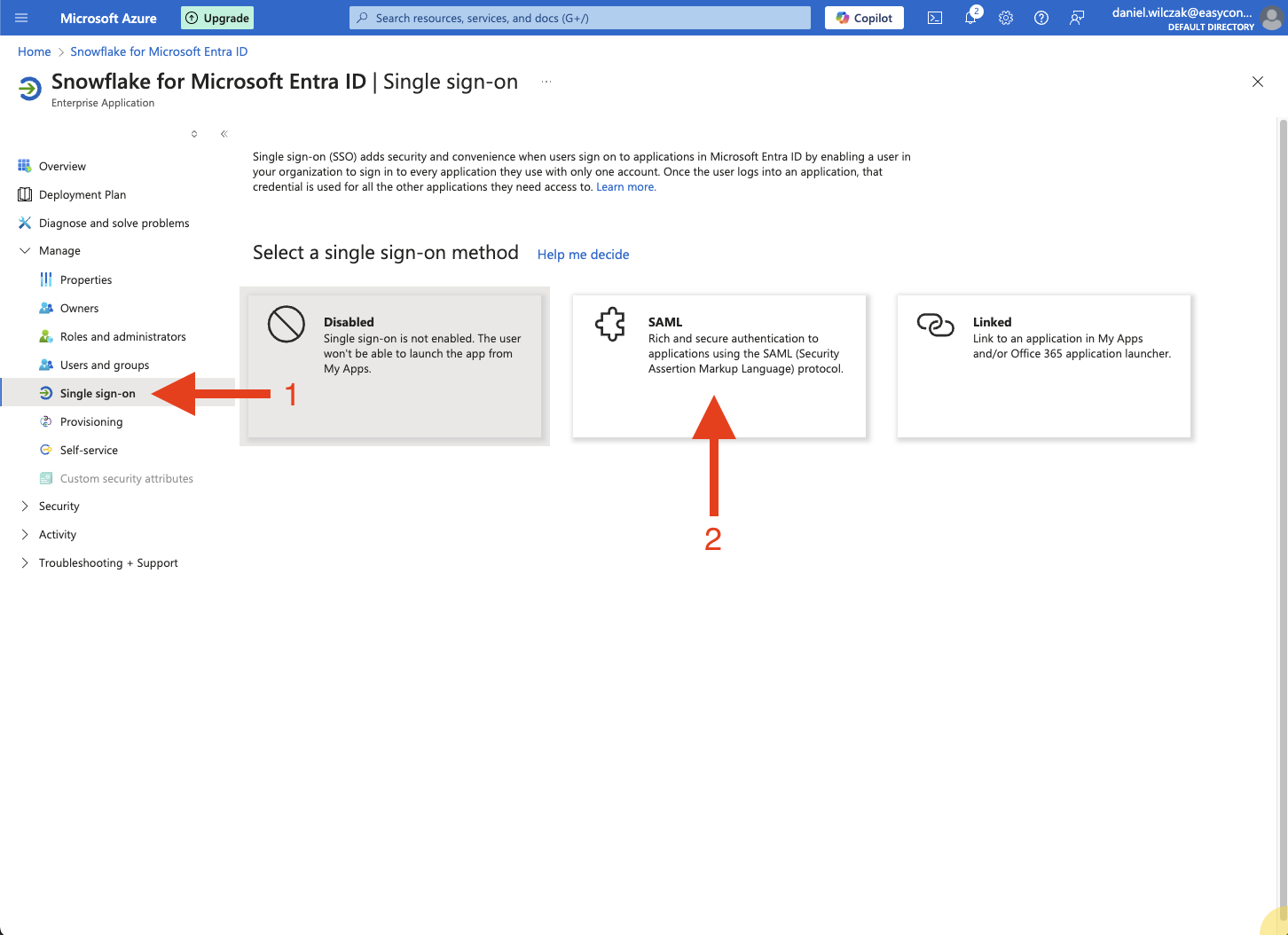The width and height of the screenshot is (1288, 935).
Task: Open the Cloud Shell terminal icon
Action: [x=935, y=18]
